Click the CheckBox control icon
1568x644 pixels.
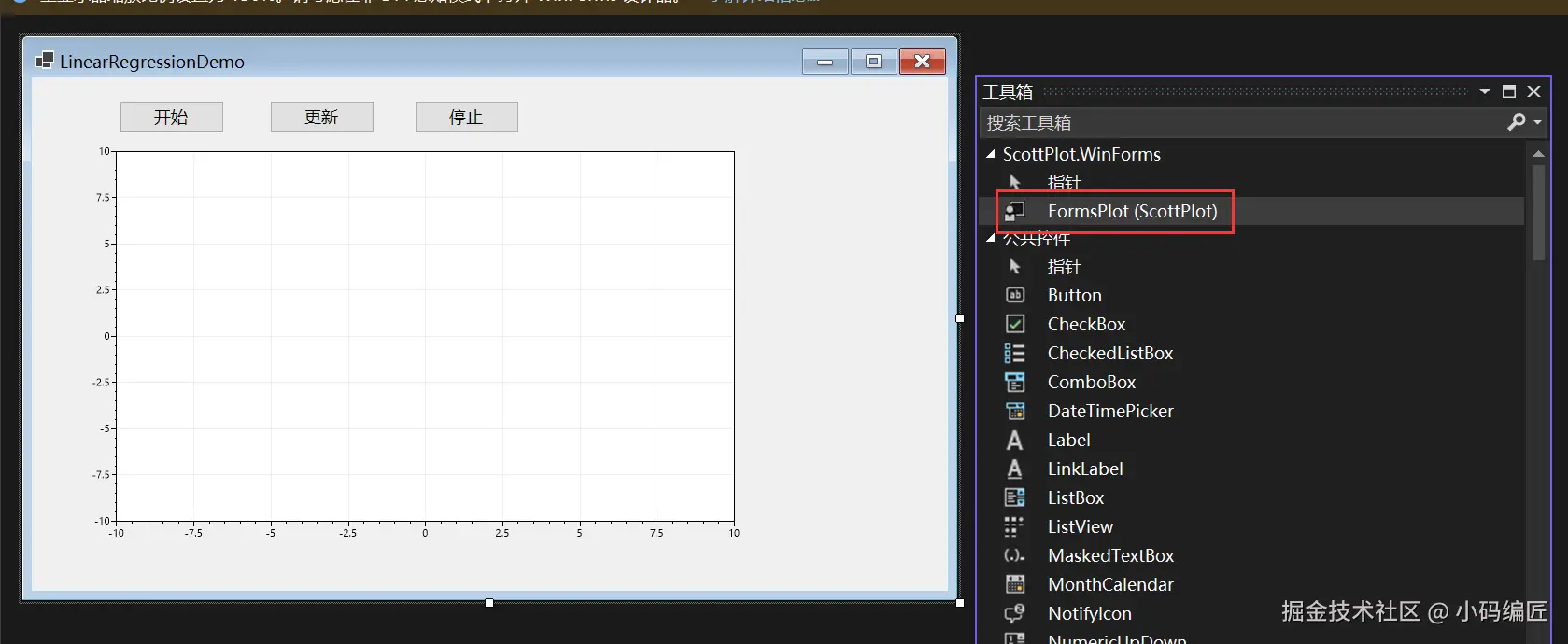click(1015, 324)
